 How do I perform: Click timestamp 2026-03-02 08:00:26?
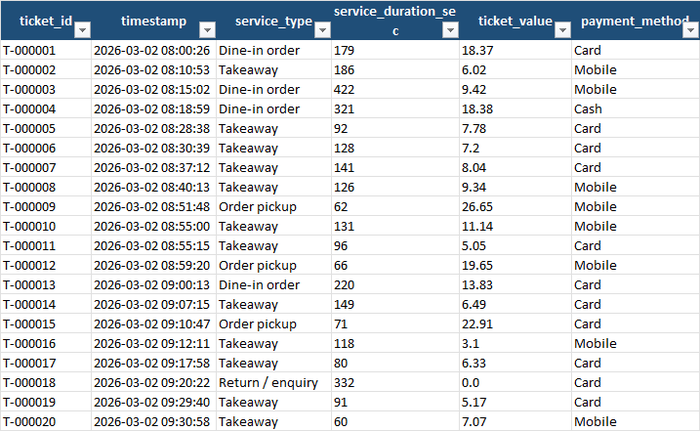[x=154, y=50]
